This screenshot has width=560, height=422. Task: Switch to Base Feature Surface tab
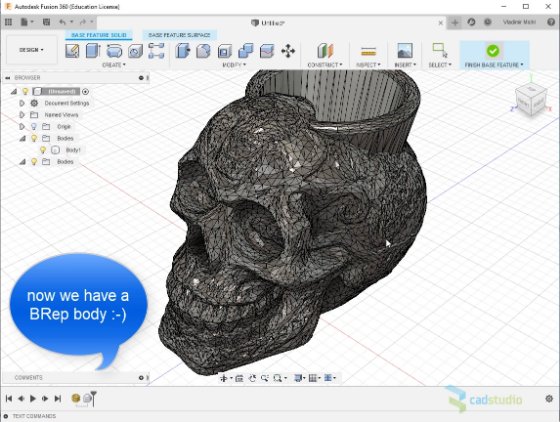[179, 35]
